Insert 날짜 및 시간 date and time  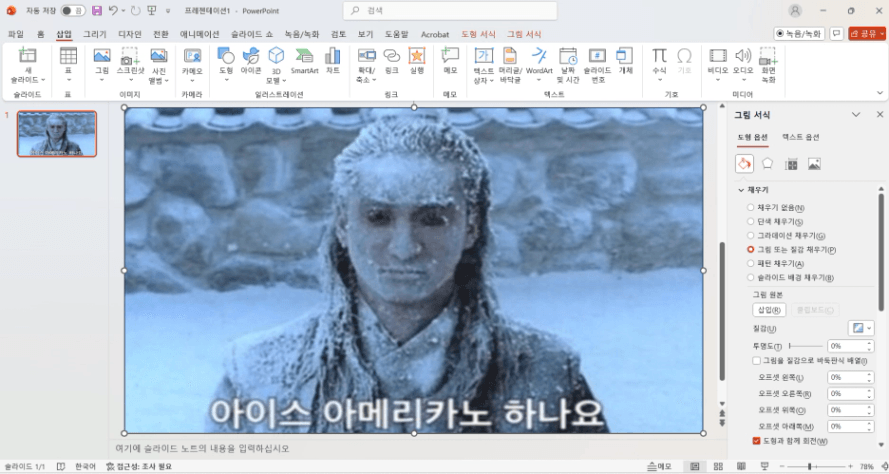tap(568, 56)
